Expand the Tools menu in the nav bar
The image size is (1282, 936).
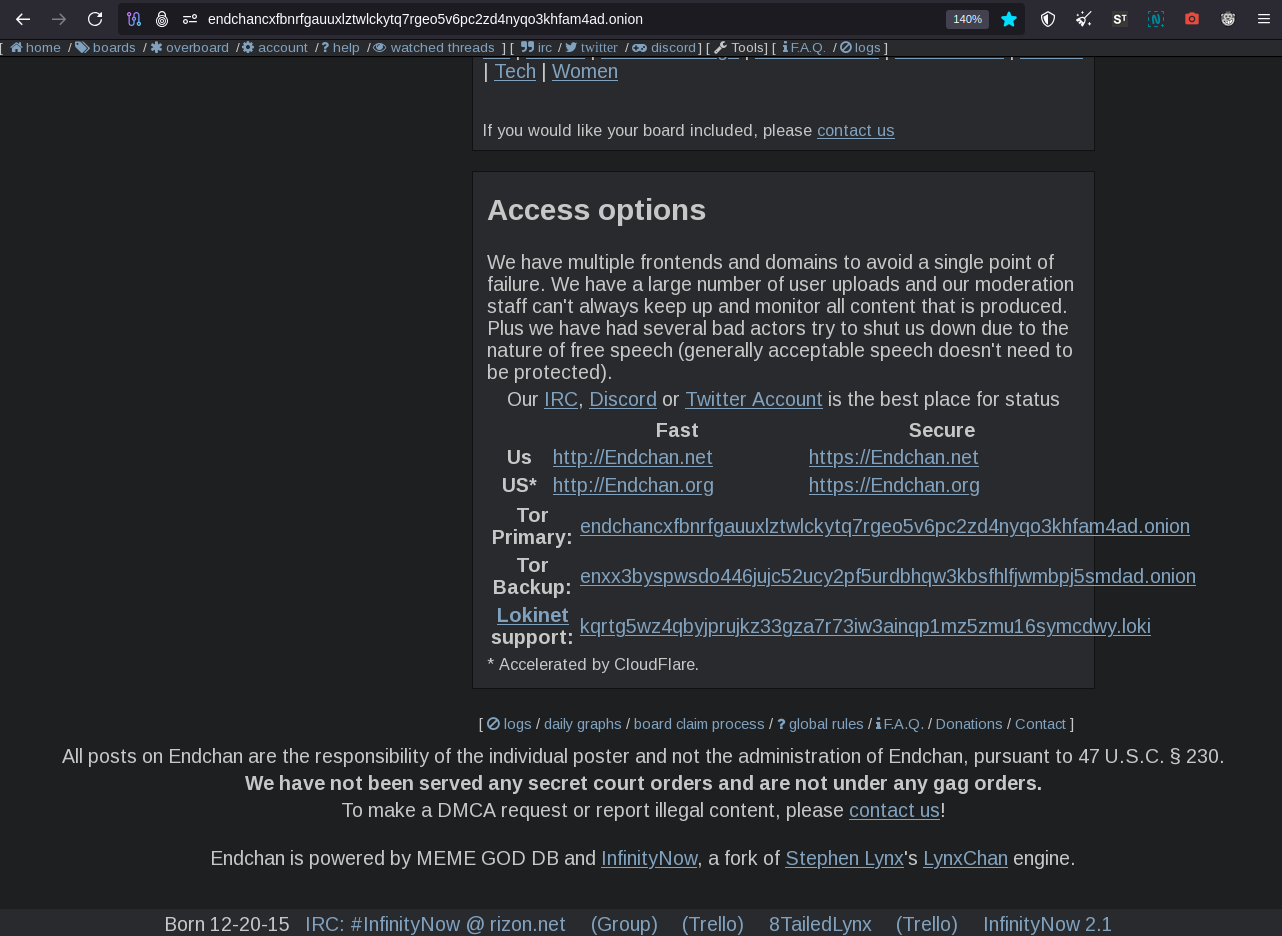(740, 48)
